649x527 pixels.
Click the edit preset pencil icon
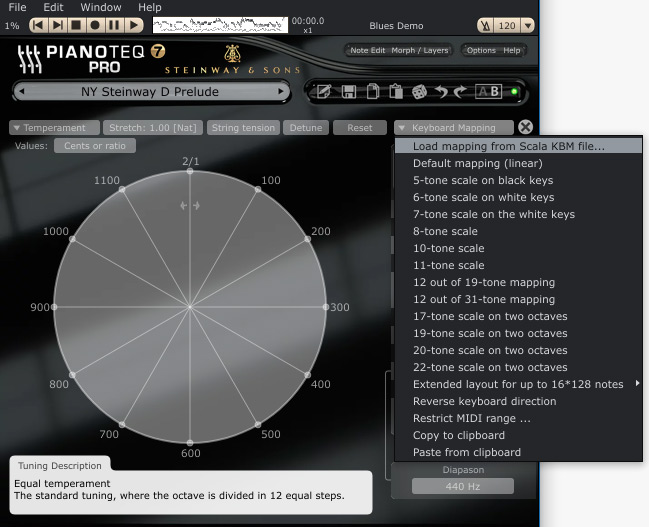click(x=324, y=91)
